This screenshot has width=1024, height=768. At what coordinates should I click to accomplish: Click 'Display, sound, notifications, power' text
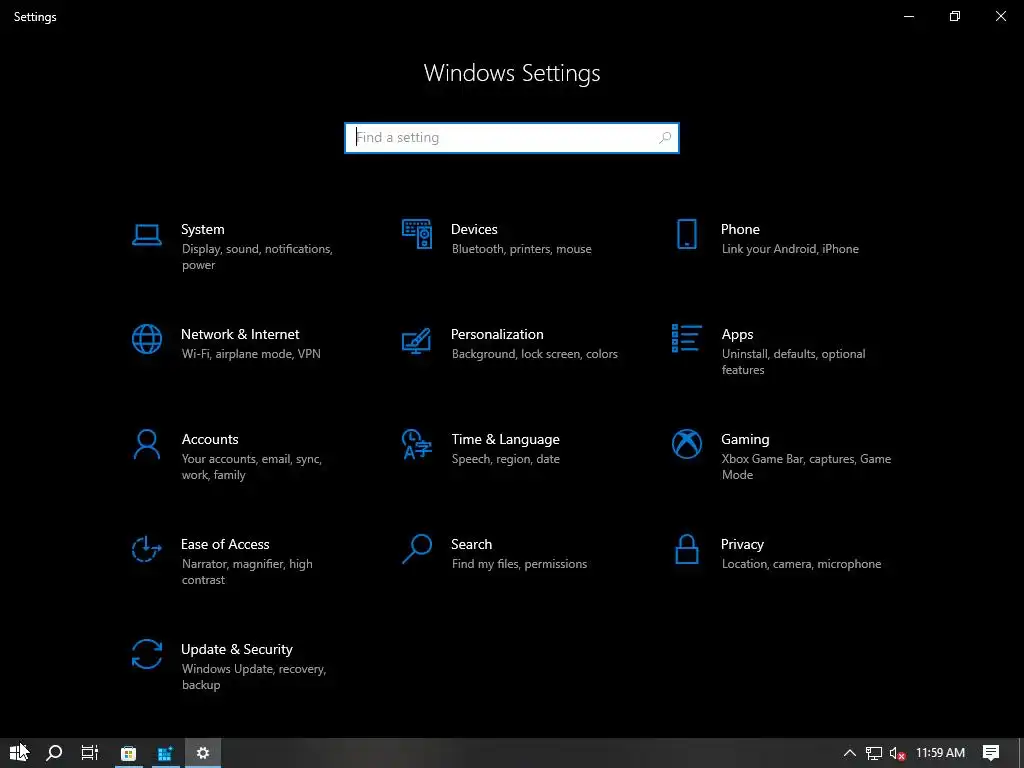tap(257, 257)
